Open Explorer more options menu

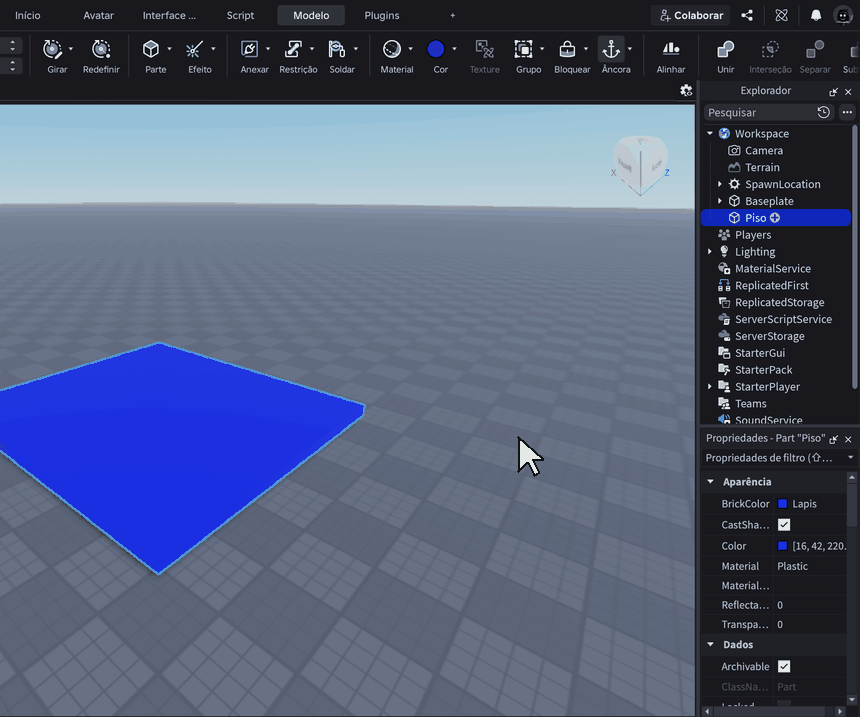point(847,112)
